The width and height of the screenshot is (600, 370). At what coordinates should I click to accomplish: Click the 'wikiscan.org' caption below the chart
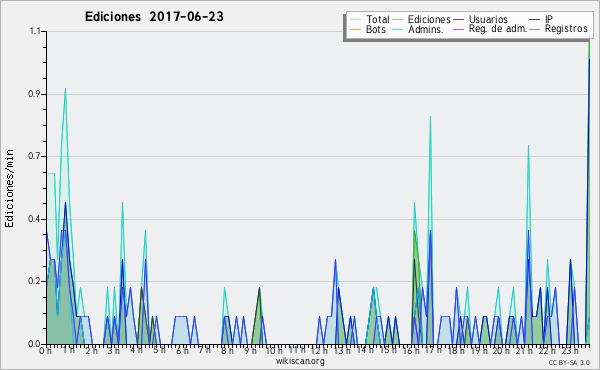[x=300, y=361]
